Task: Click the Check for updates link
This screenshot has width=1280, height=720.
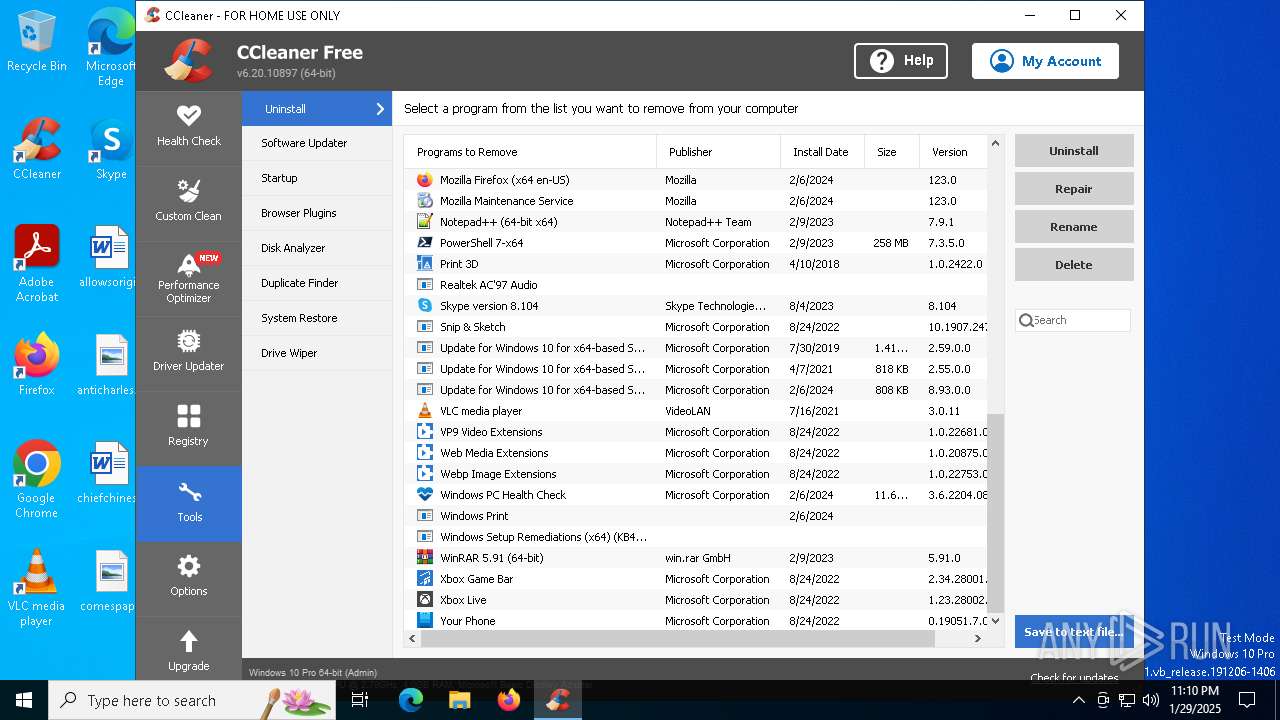Action: (1074, 677)
